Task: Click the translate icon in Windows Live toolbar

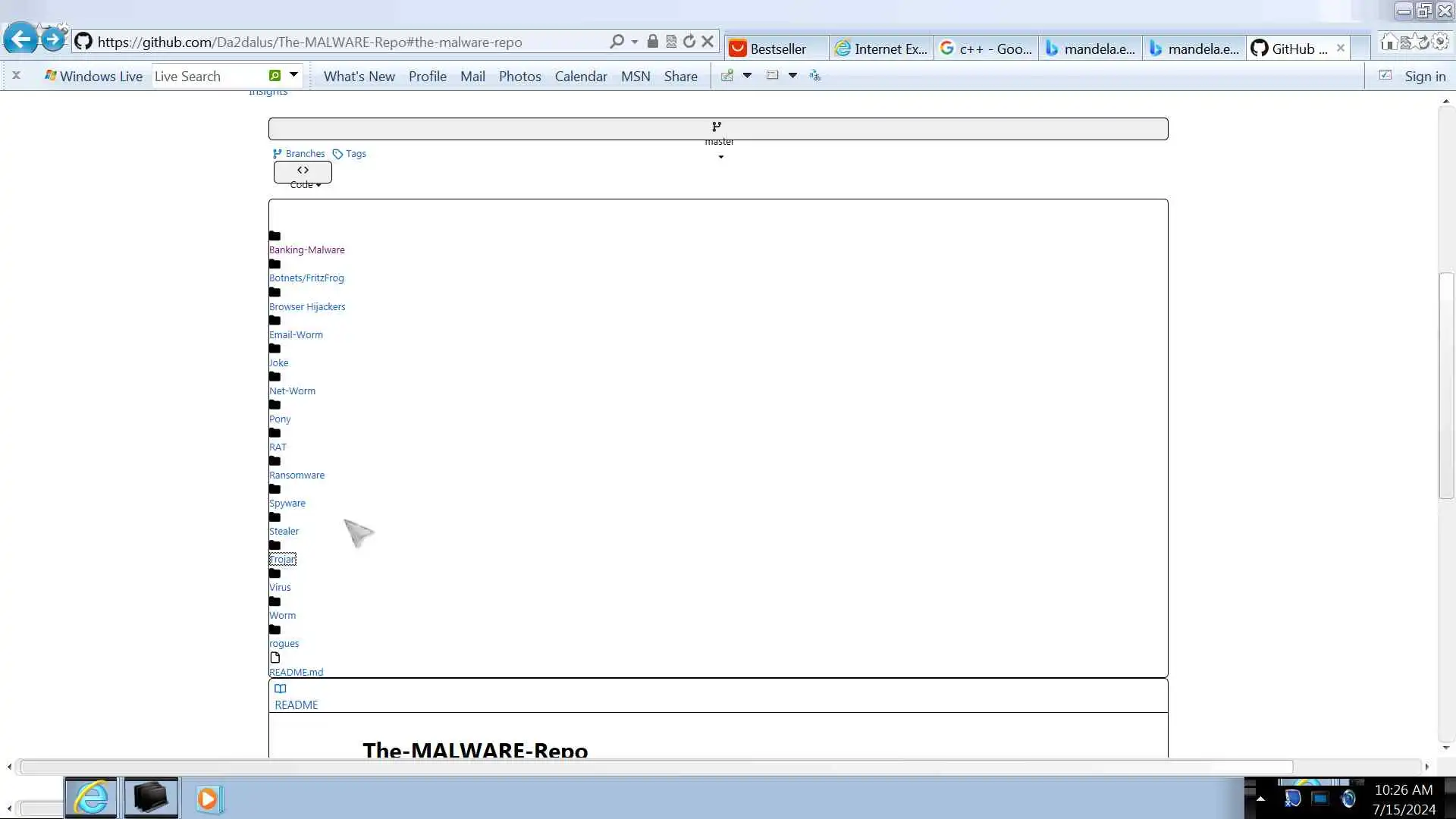Action: 815,76
